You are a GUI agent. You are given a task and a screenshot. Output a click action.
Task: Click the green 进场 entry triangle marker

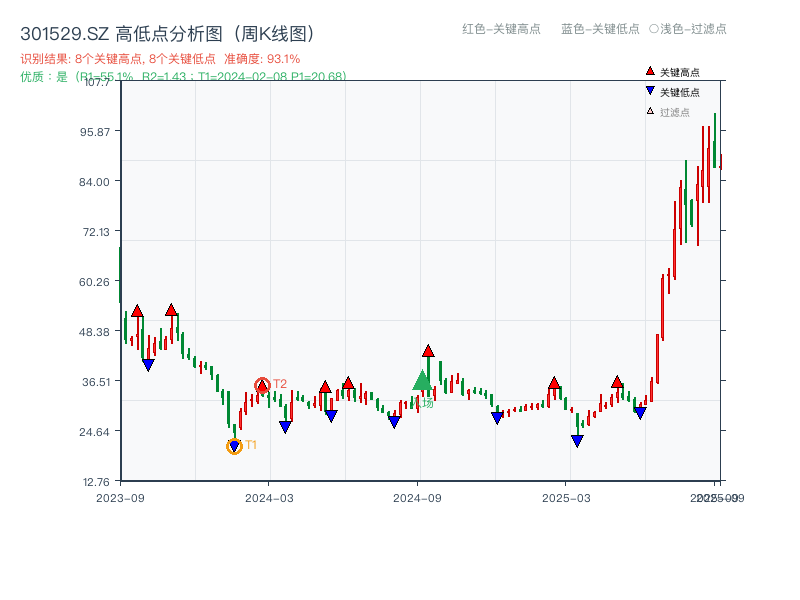pos(423,382)
